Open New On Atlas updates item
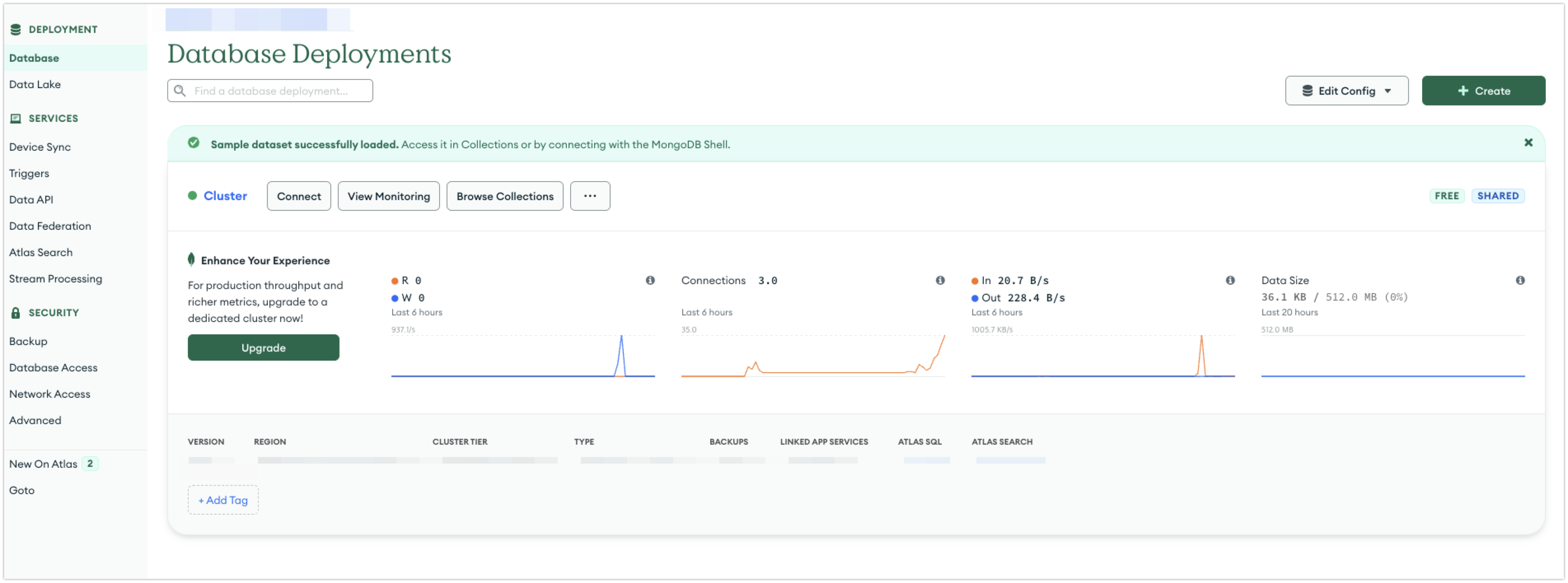 [43, 464]
